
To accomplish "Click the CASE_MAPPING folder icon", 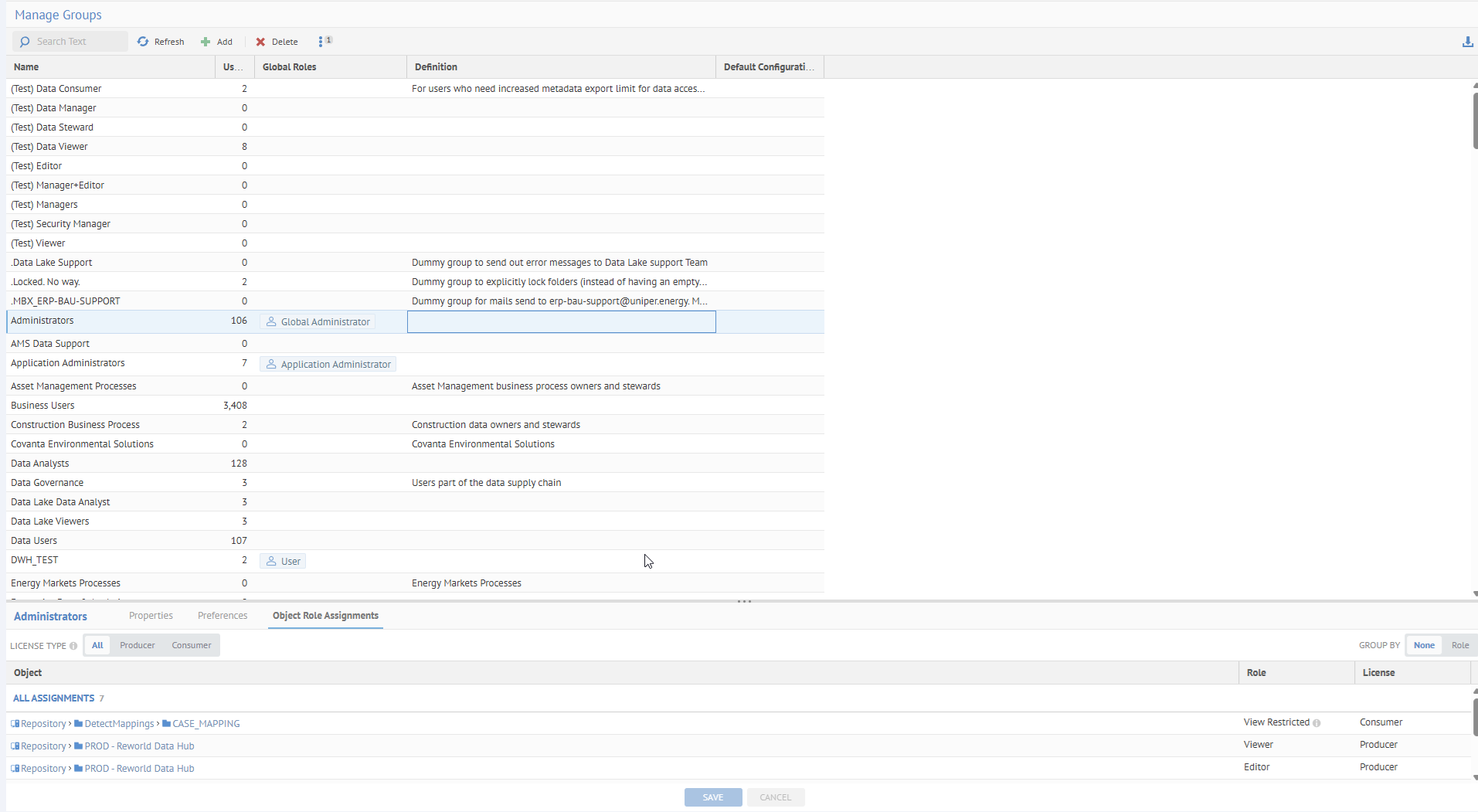I will 166,724.
